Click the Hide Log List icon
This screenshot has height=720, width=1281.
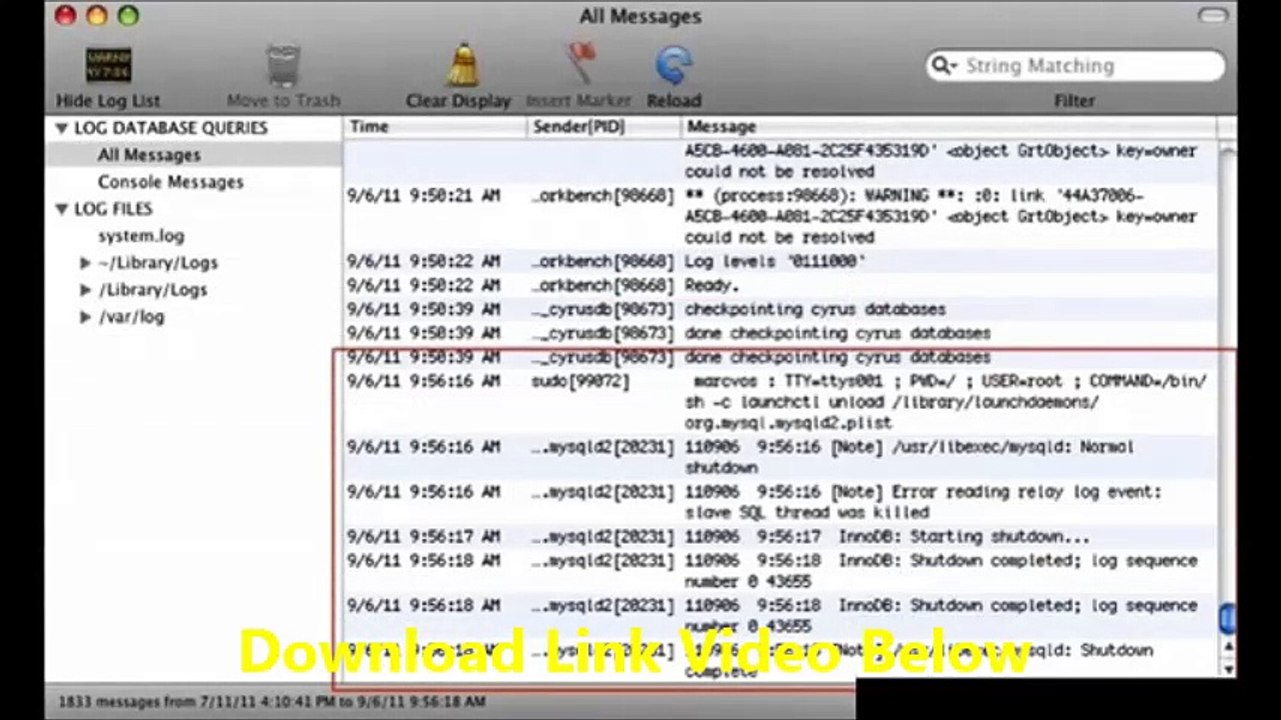tap(108, 66)
